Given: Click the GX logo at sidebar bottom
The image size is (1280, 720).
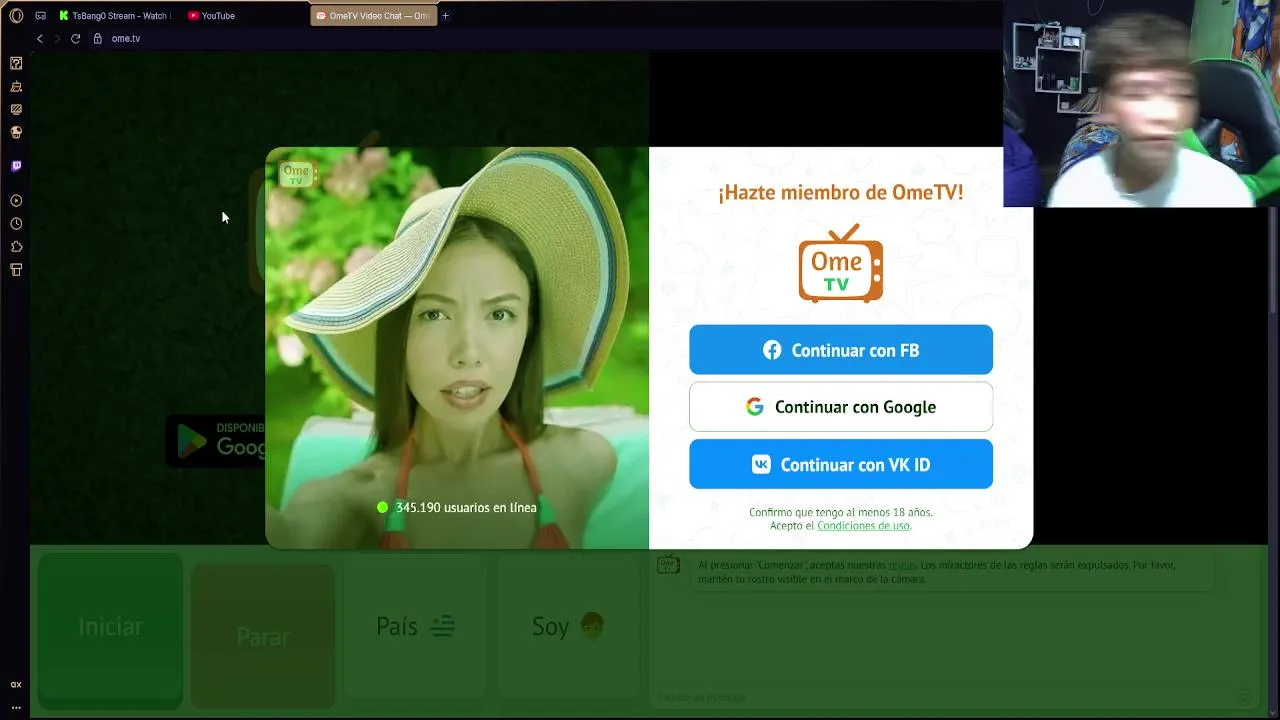Looking at the screenshot, I should point(16,685).
